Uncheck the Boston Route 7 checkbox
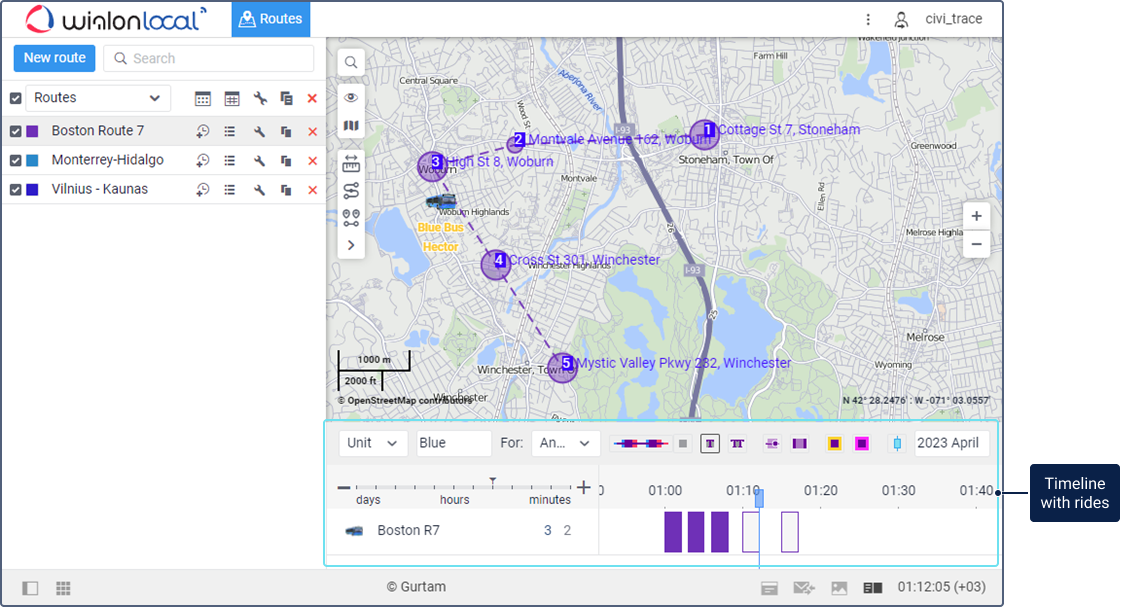 pos(16,132)
